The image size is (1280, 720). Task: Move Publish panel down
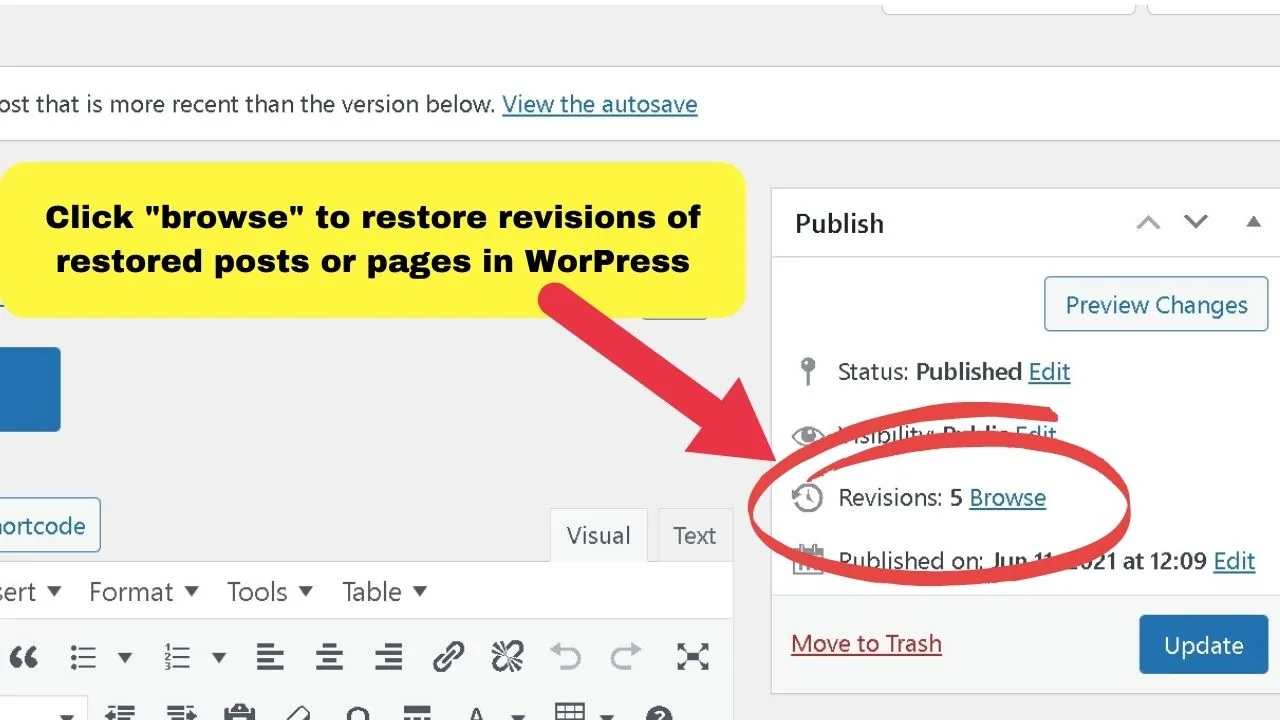click(x=1196, y=222)
